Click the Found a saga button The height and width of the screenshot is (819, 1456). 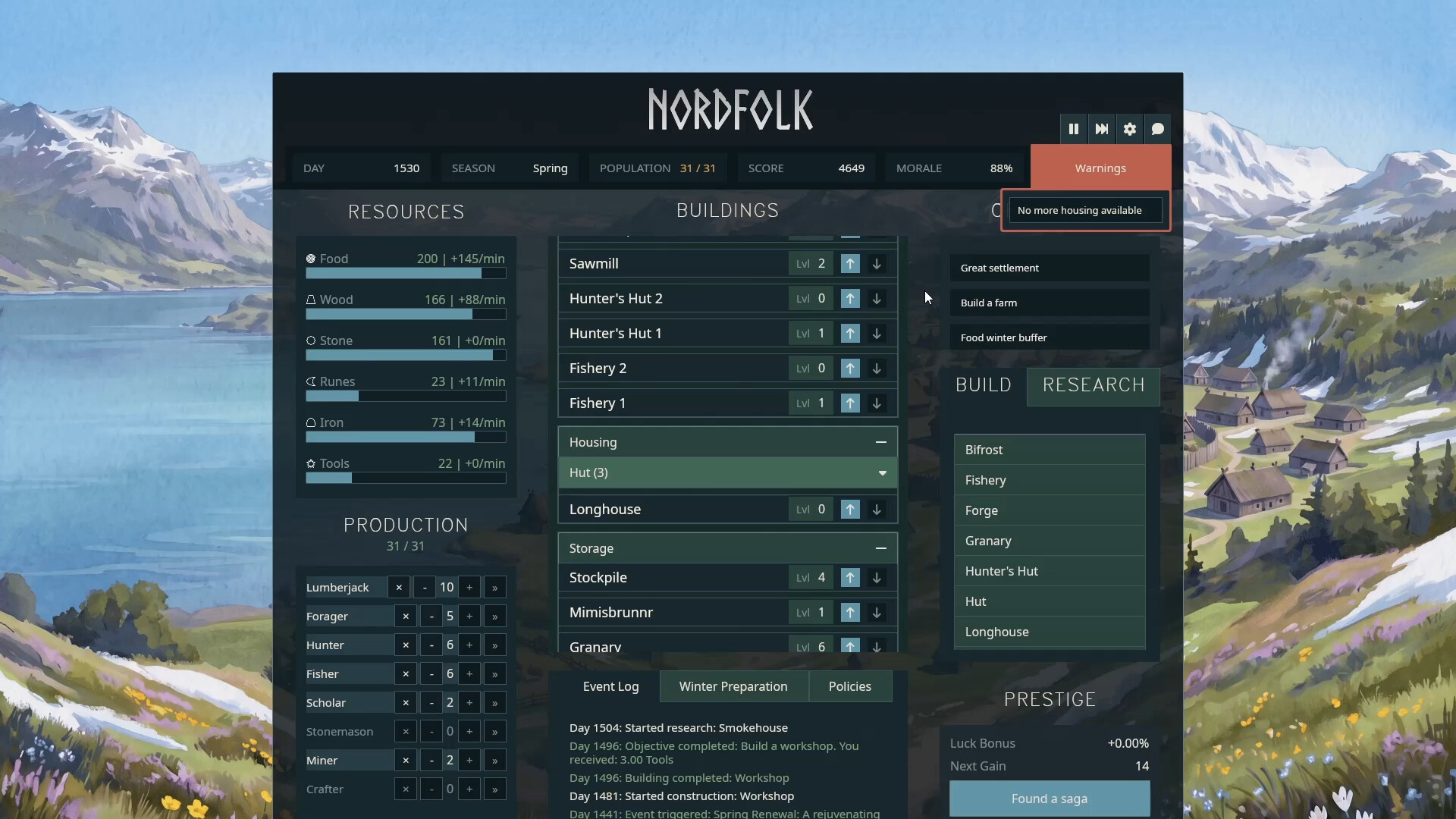(1050, 799)
